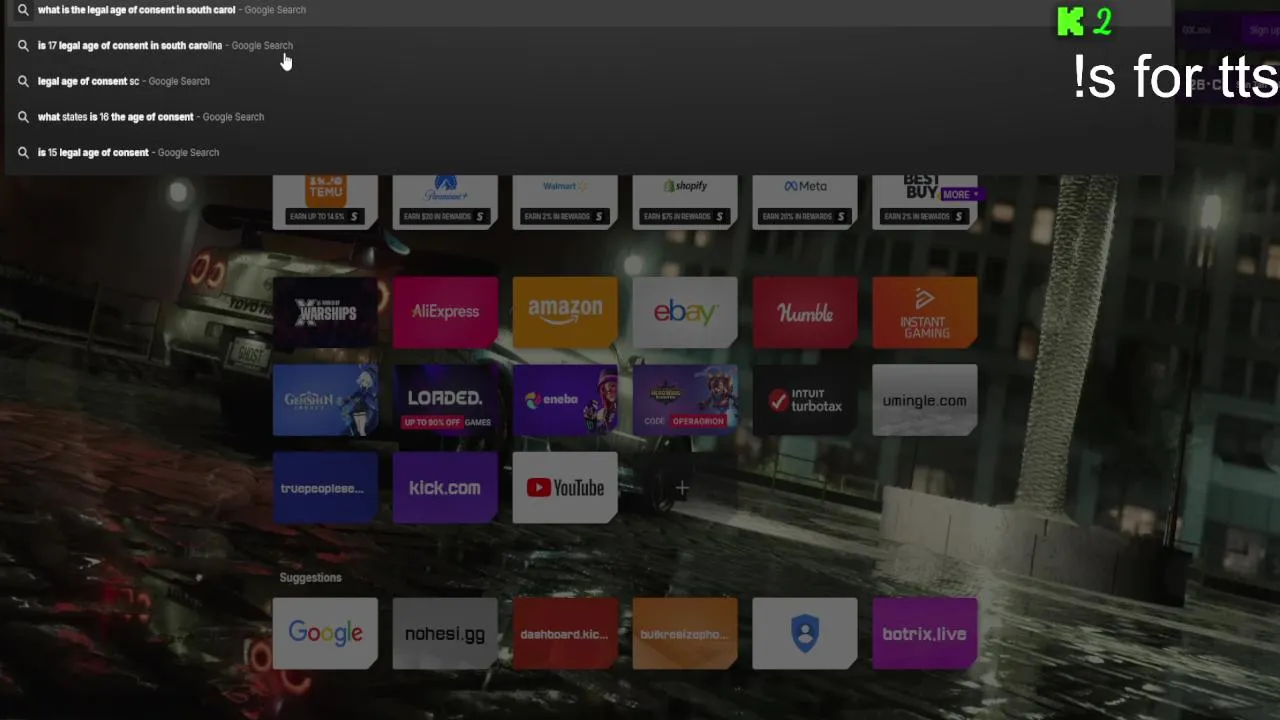Open the Walmart rewards tile
The height and width of the screenshot is (720, 1280).
point(565,201)
